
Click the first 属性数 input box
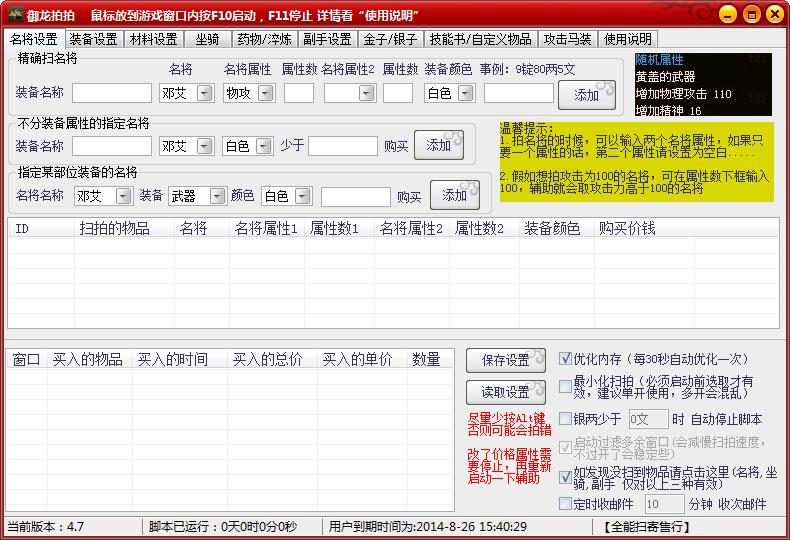point(299,93)
